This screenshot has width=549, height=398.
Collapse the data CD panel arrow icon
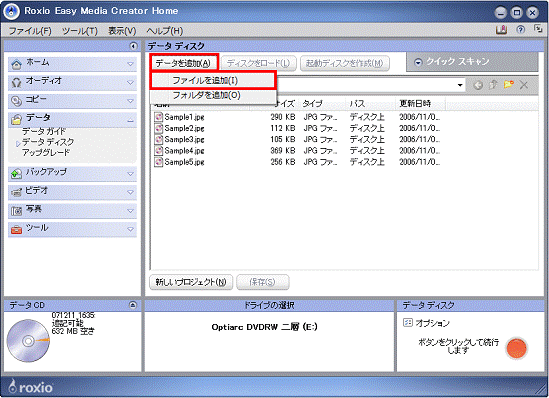click(x=133, y=305)
